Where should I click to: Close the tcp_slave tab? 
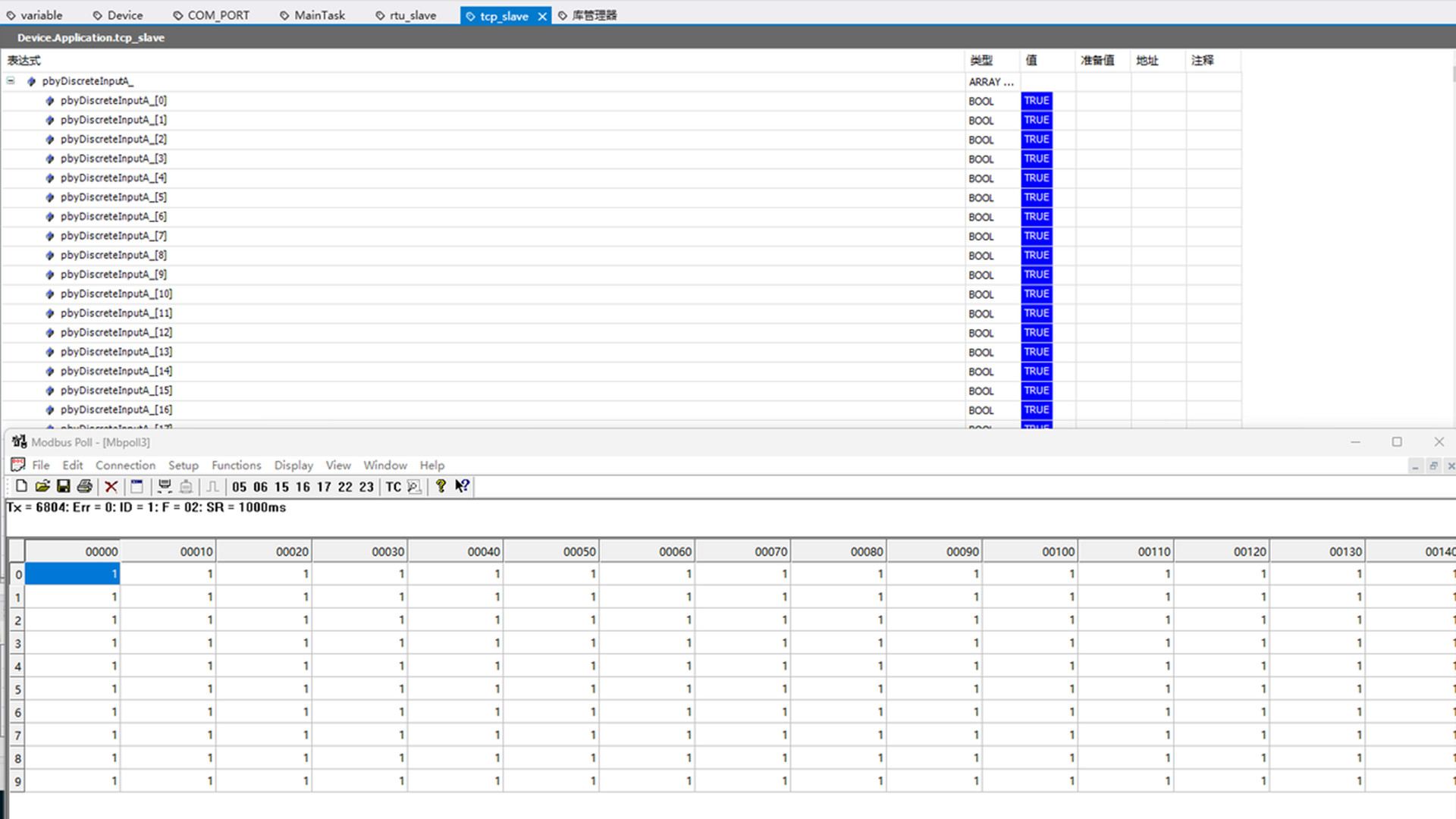pos(542,16)
